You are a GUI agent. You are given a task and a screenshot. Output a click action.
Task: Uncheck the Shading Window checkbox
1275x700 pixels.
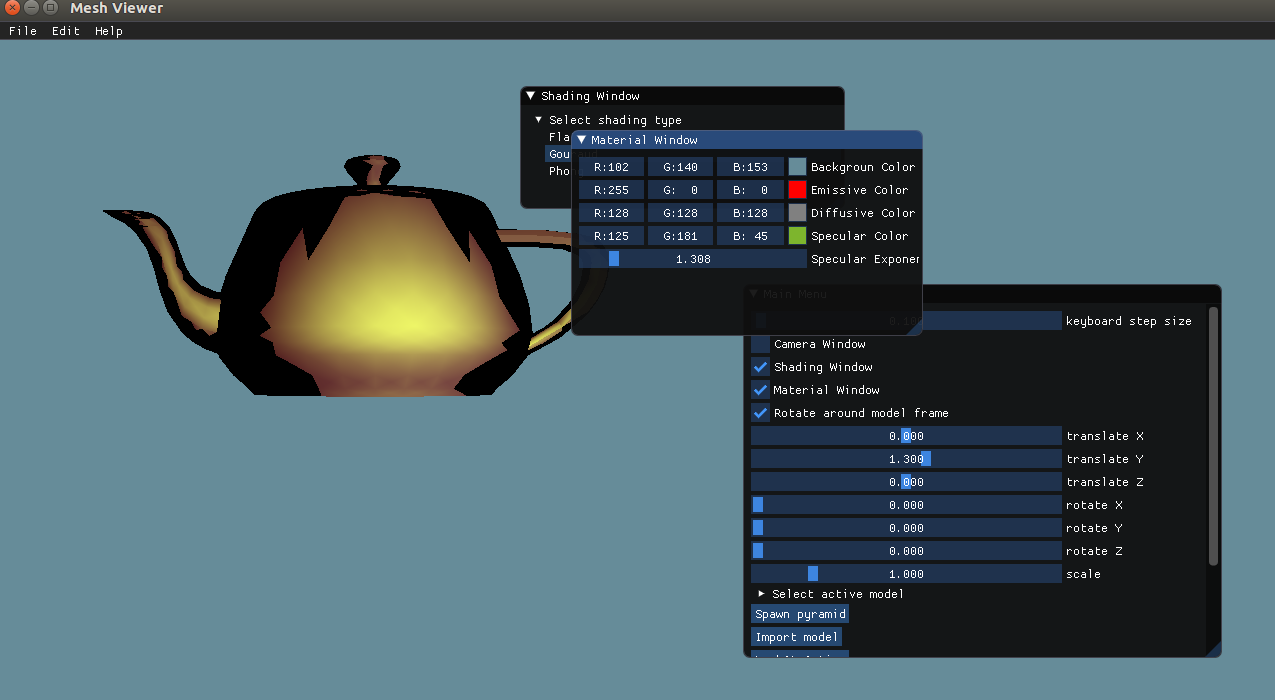tap(760, 367)
